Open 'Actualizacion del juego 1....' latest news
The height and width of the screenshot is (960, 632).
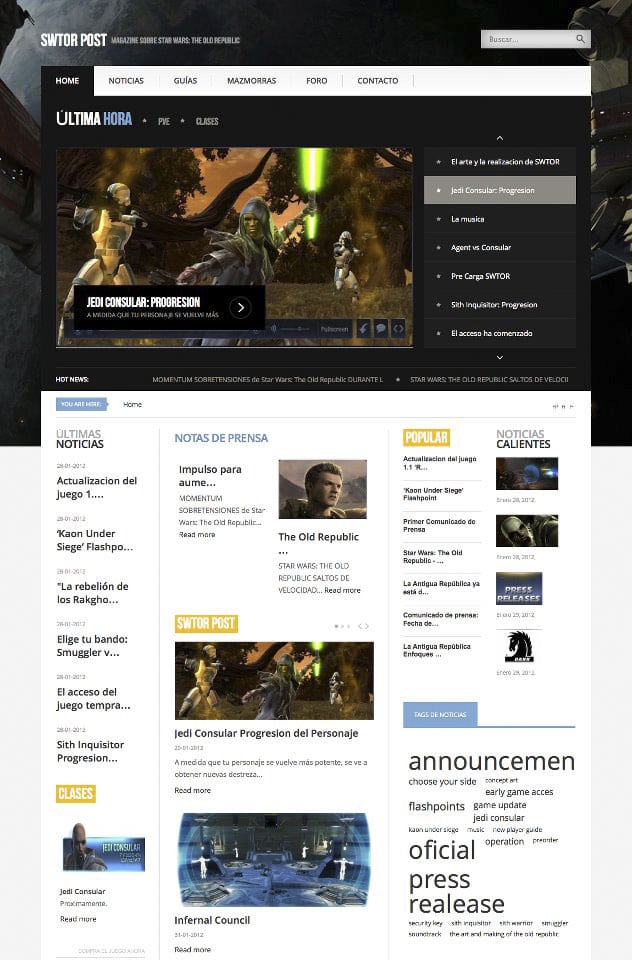[x=97, y=487]
